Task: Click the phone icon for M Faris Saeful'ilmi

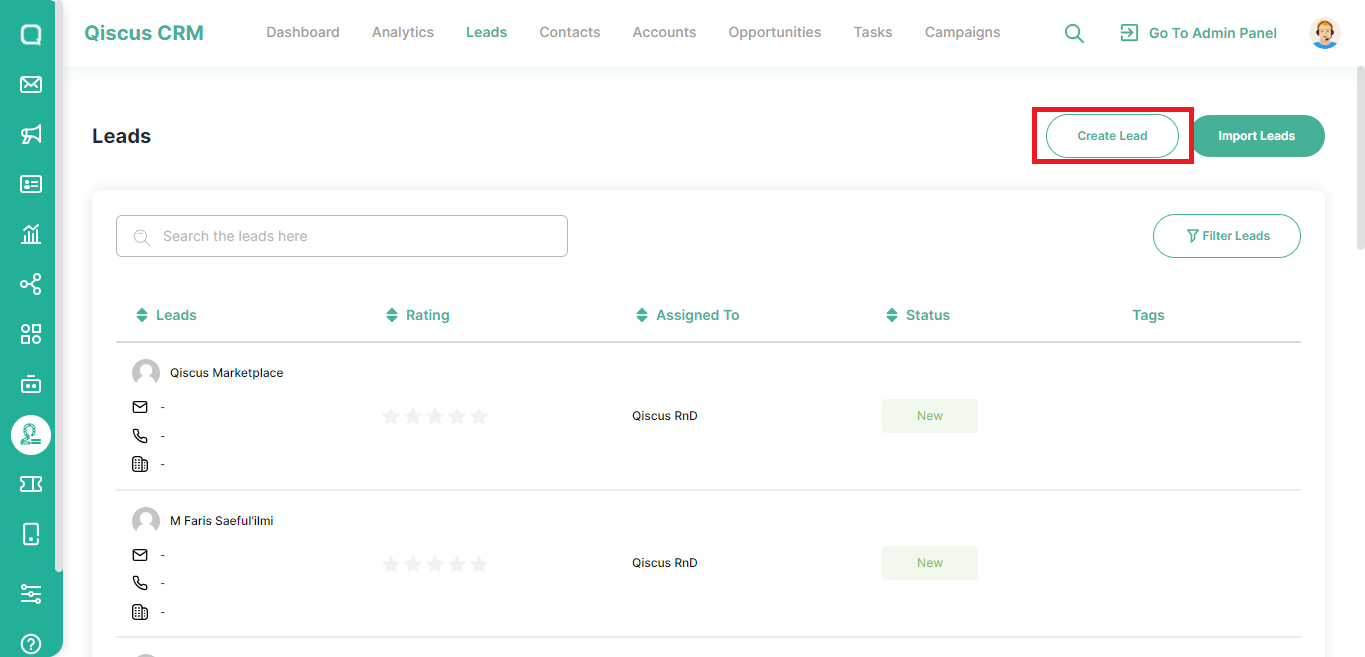Action: (x=140, y=583)
